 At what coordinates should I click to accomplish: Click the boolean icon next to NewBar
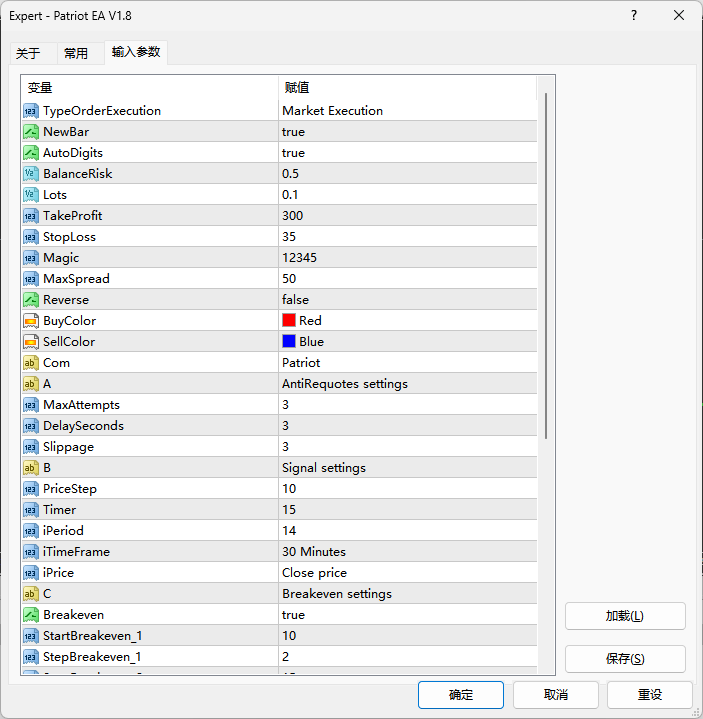(31, 132)
